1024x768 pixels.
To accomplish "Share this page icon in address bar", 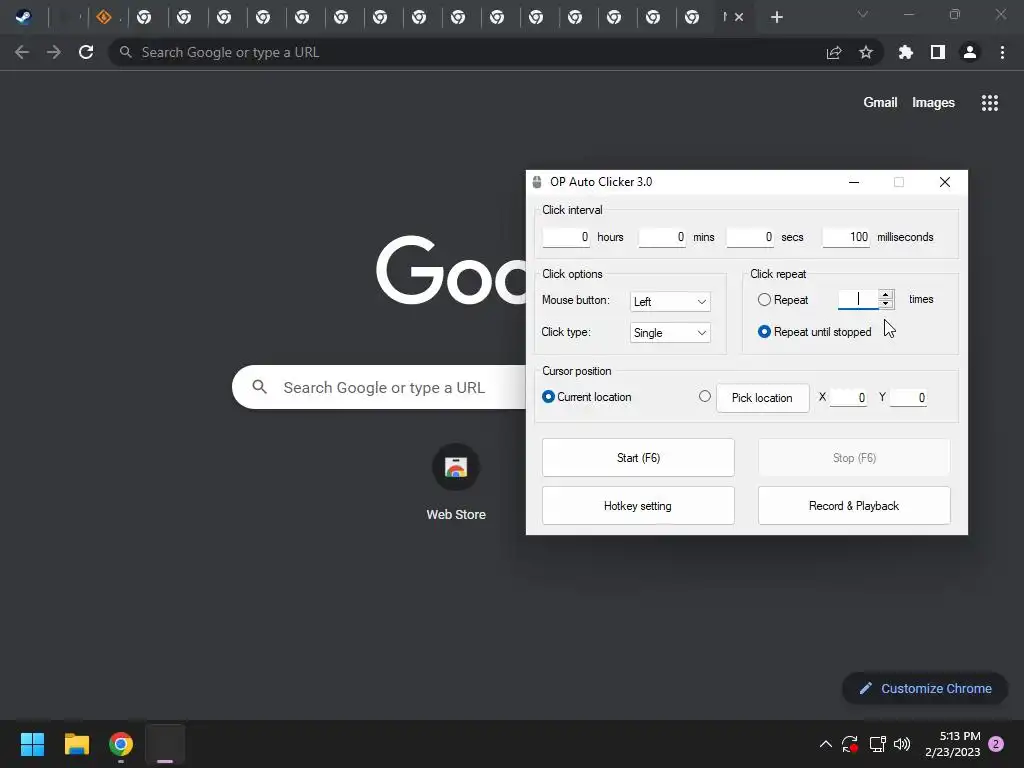I will click(834, 52).
